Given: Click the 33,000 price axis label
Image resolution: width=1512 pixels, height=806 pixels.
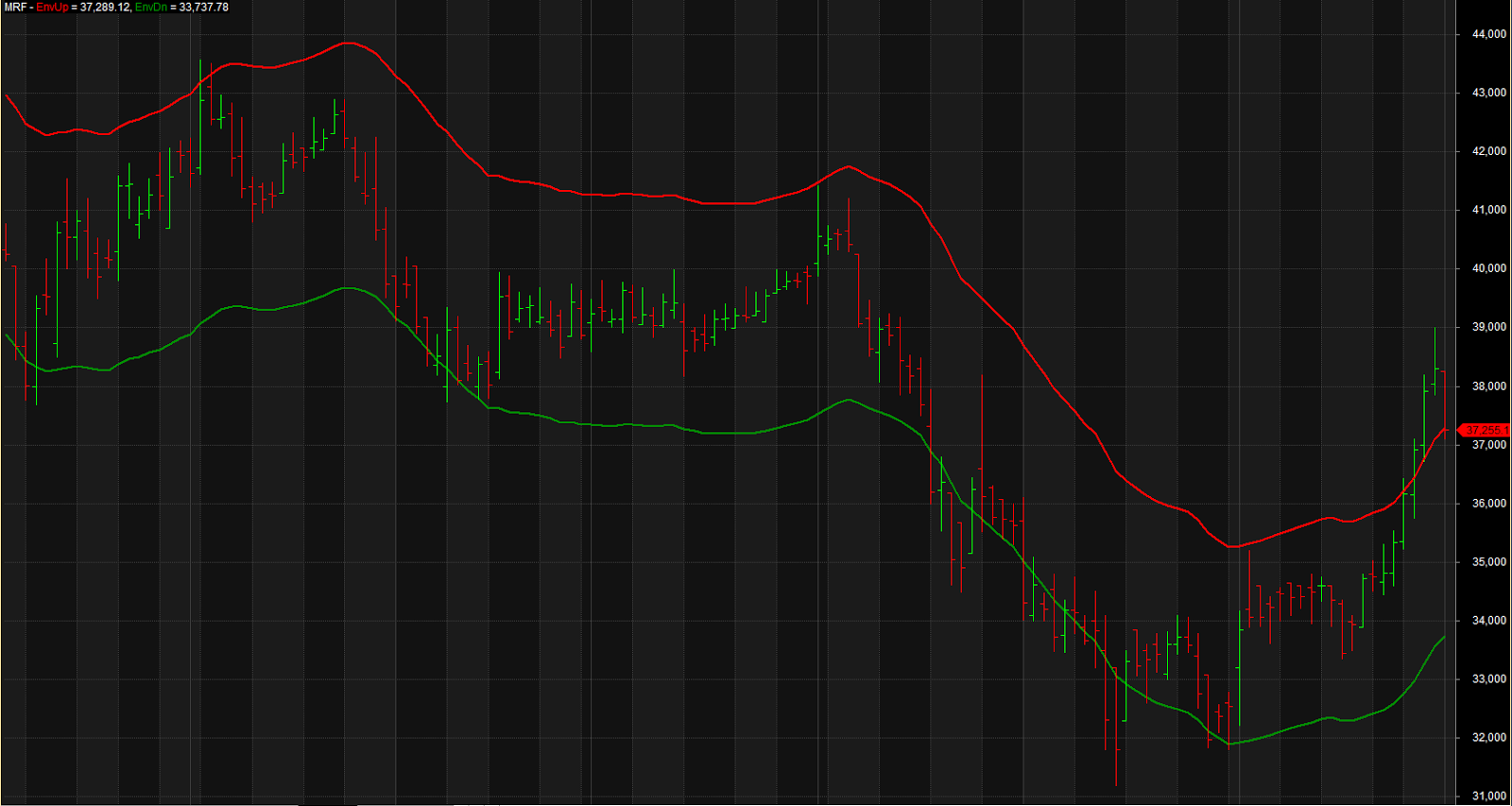Looking at the screenshot, I should (x=1489, y=679).
